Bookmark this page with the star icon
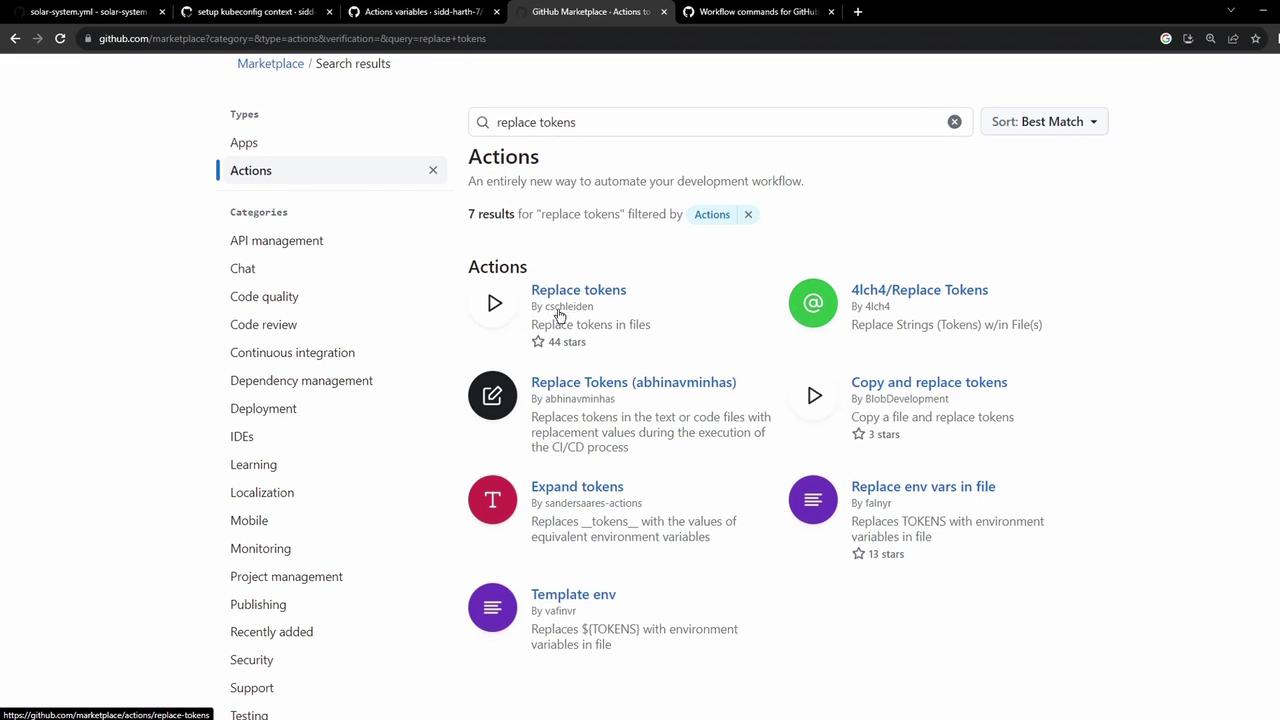This screenshot has width=1280, height=720. (x=1255, y=38)
